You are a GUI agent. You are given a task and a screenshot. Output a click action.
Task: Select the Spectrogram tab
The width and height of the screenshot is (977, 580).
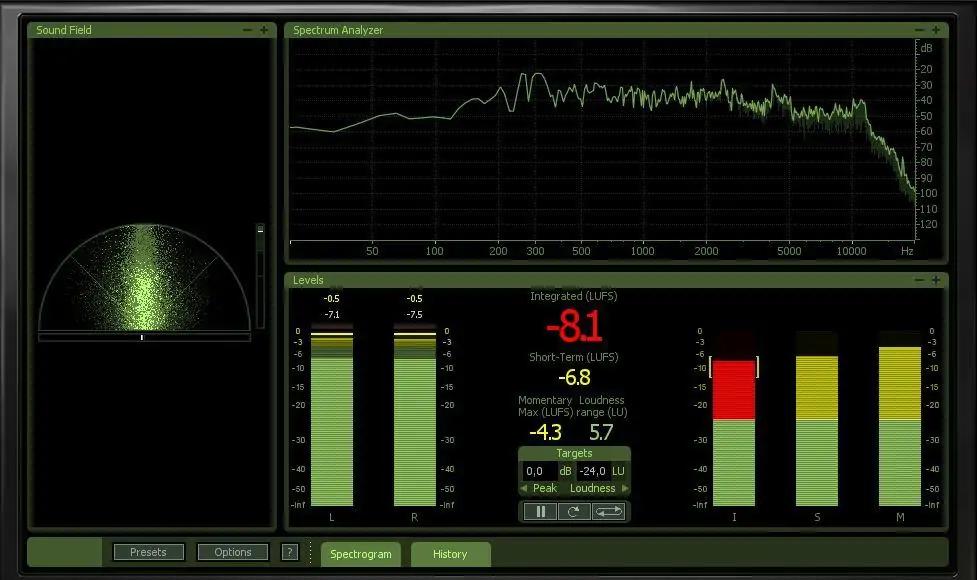point(361,554)
